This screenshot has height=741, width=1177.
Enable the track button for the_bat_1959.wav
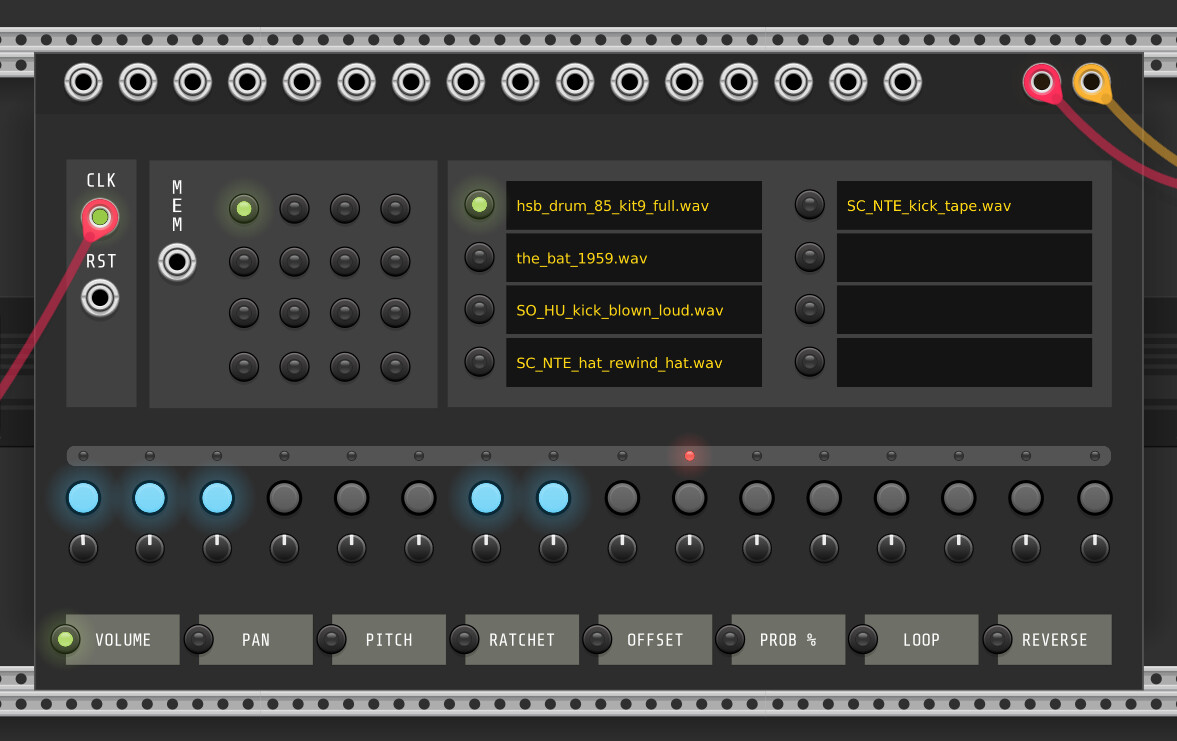[479, 257]
